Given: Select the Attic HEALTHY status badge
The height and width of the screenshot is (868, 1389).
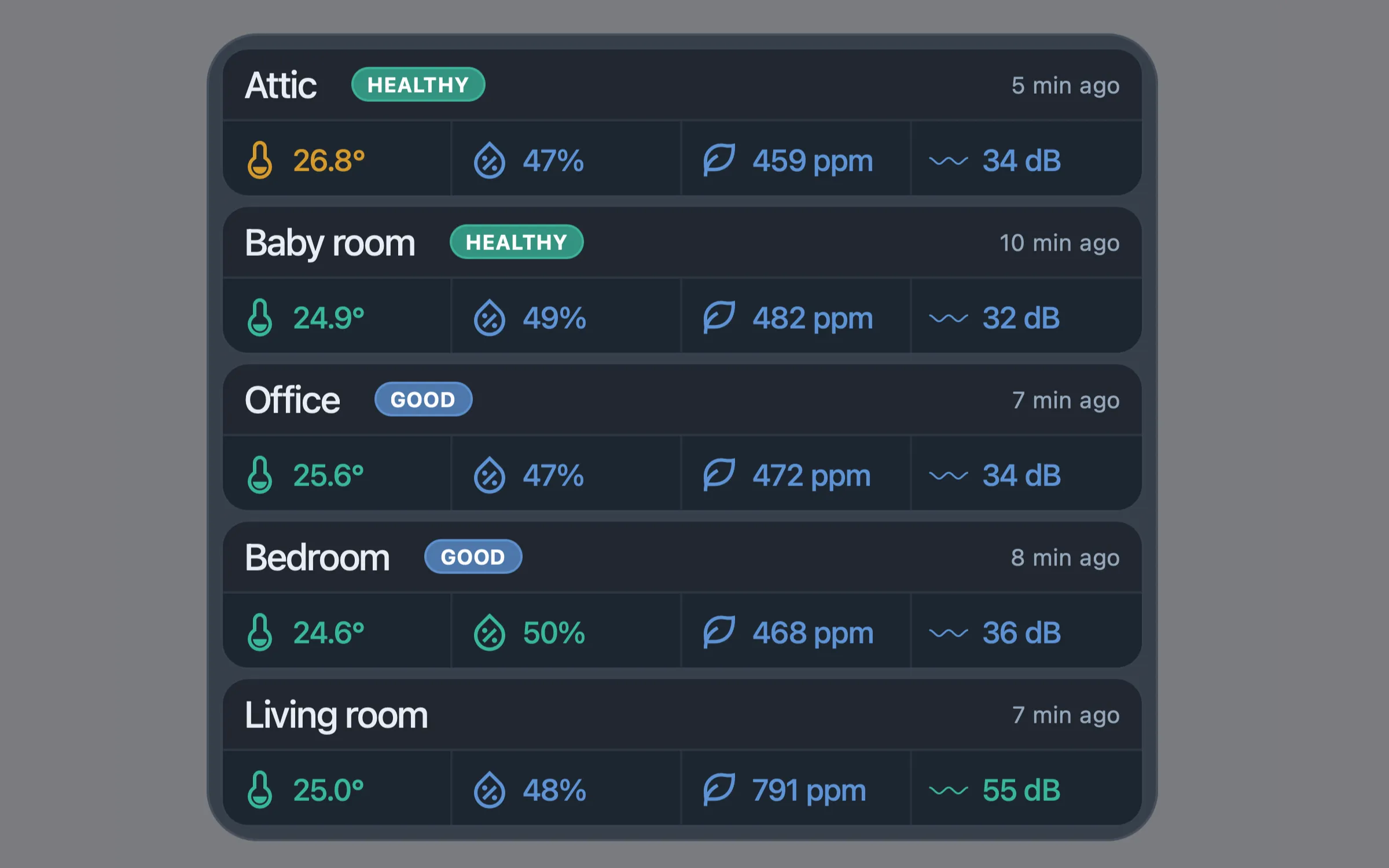Looking at the screenshot, I should click(x=418, y=85).
